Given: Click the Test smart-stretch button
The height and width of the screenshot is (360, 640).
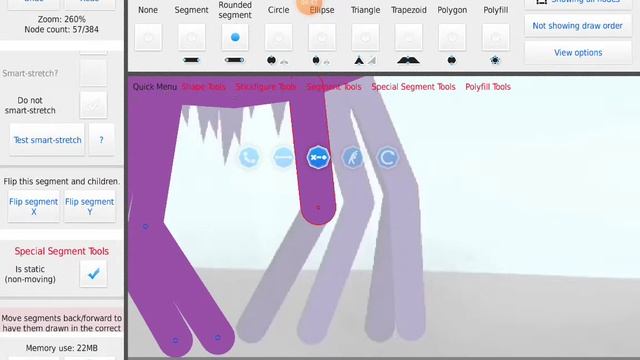Looking at the screenshot, I should point(47,140).
